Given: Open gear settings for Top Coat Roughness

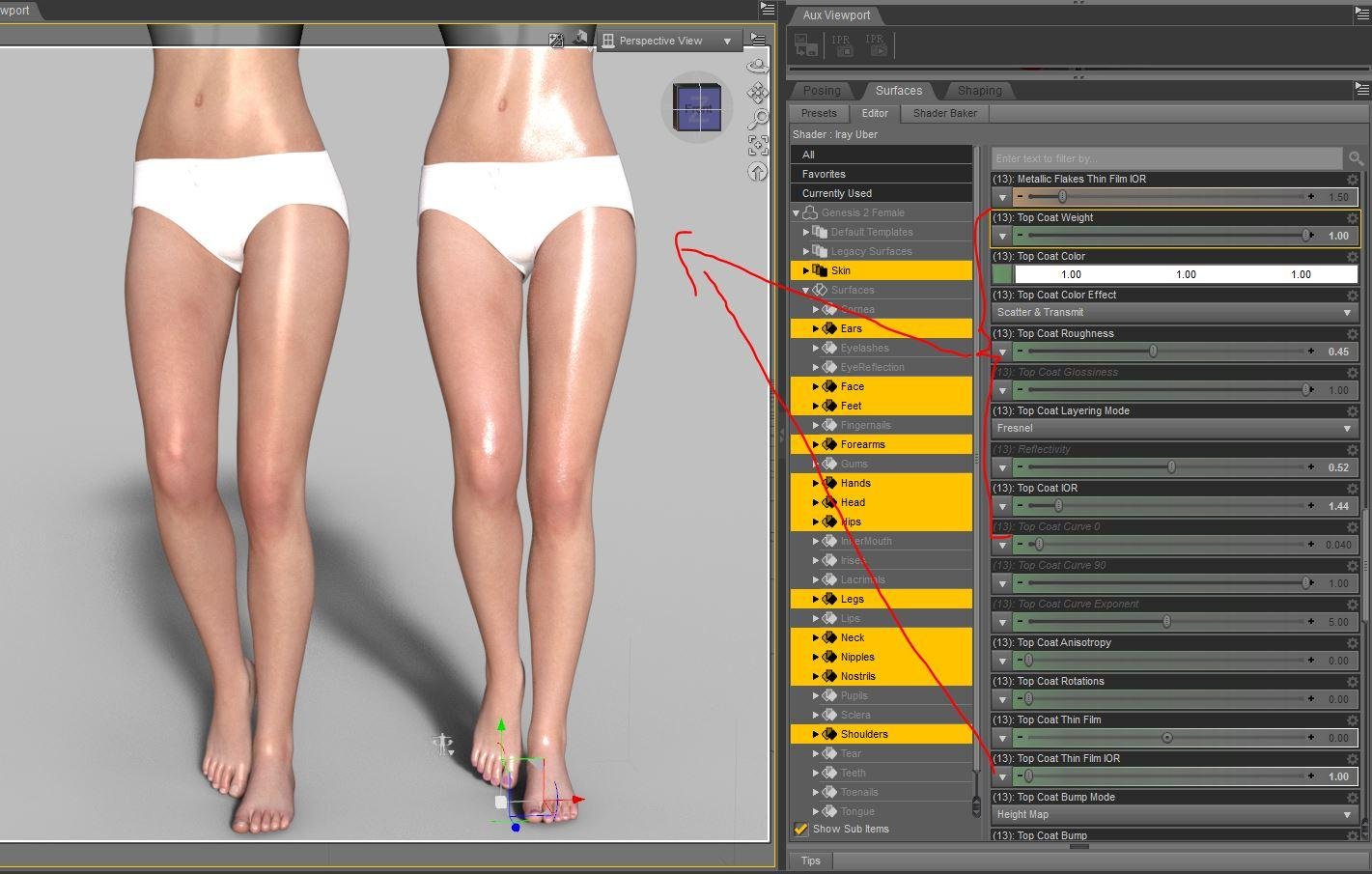Looking at the screenshot, I should tap(1352, 334).
